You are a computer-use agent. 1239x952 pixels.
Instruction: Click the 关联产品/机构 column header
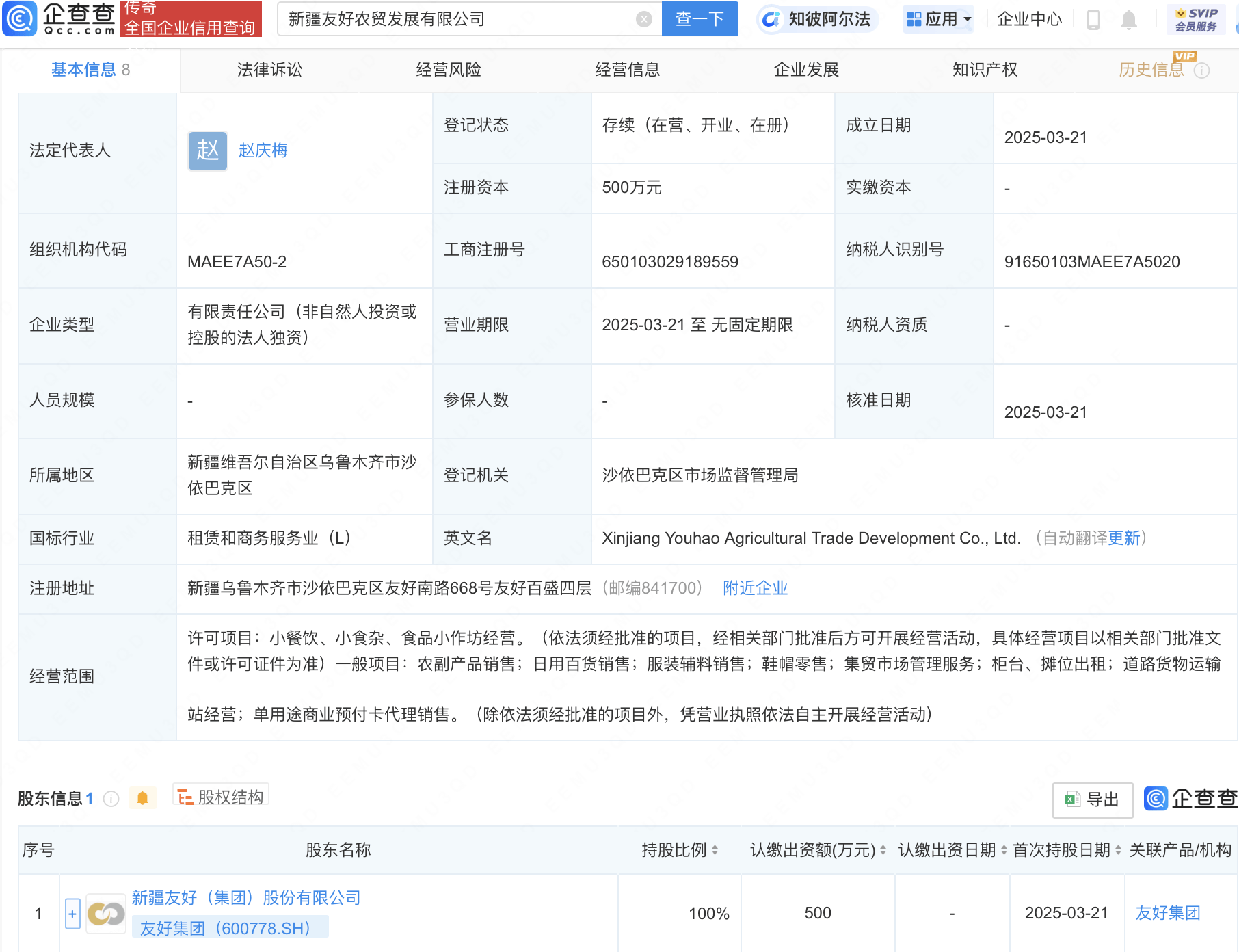click(x=1180, y=850)
